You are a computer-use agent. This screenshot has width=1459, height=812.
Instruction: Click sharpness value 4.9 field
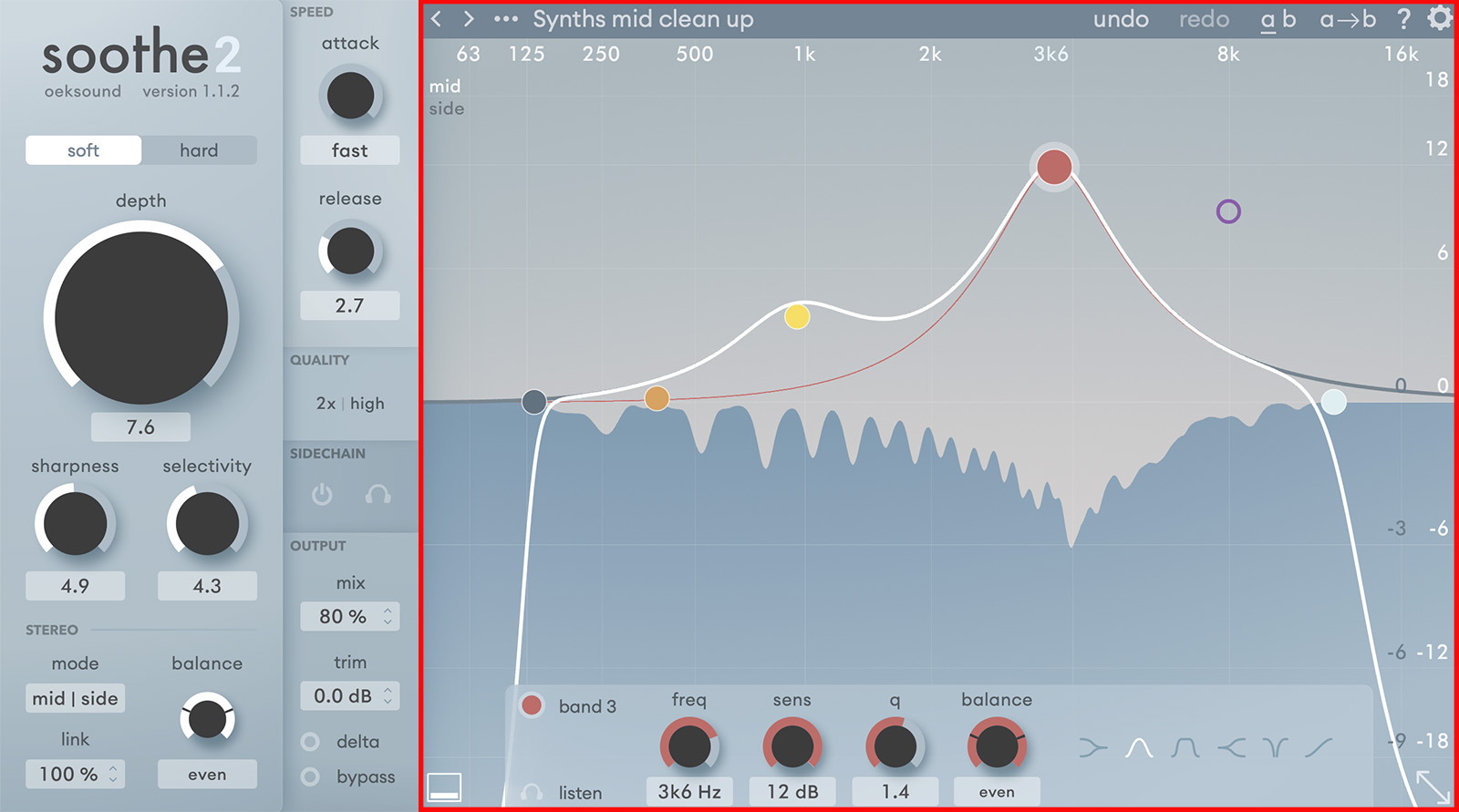tap(75, 586)
